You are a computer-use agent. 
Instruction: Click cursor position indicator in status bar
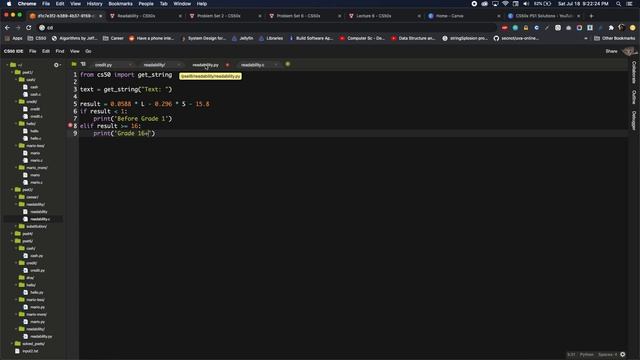[x=571, y=354]
